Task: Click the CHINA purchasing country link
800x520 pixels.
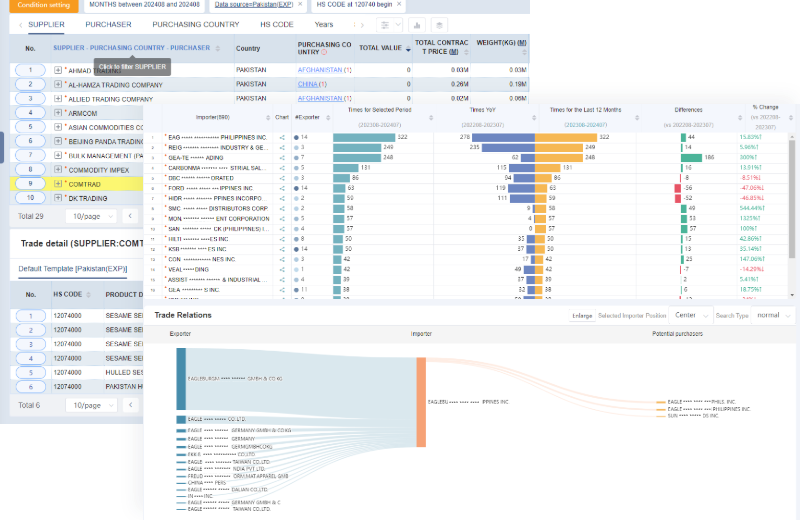Action: coord(310,85)
